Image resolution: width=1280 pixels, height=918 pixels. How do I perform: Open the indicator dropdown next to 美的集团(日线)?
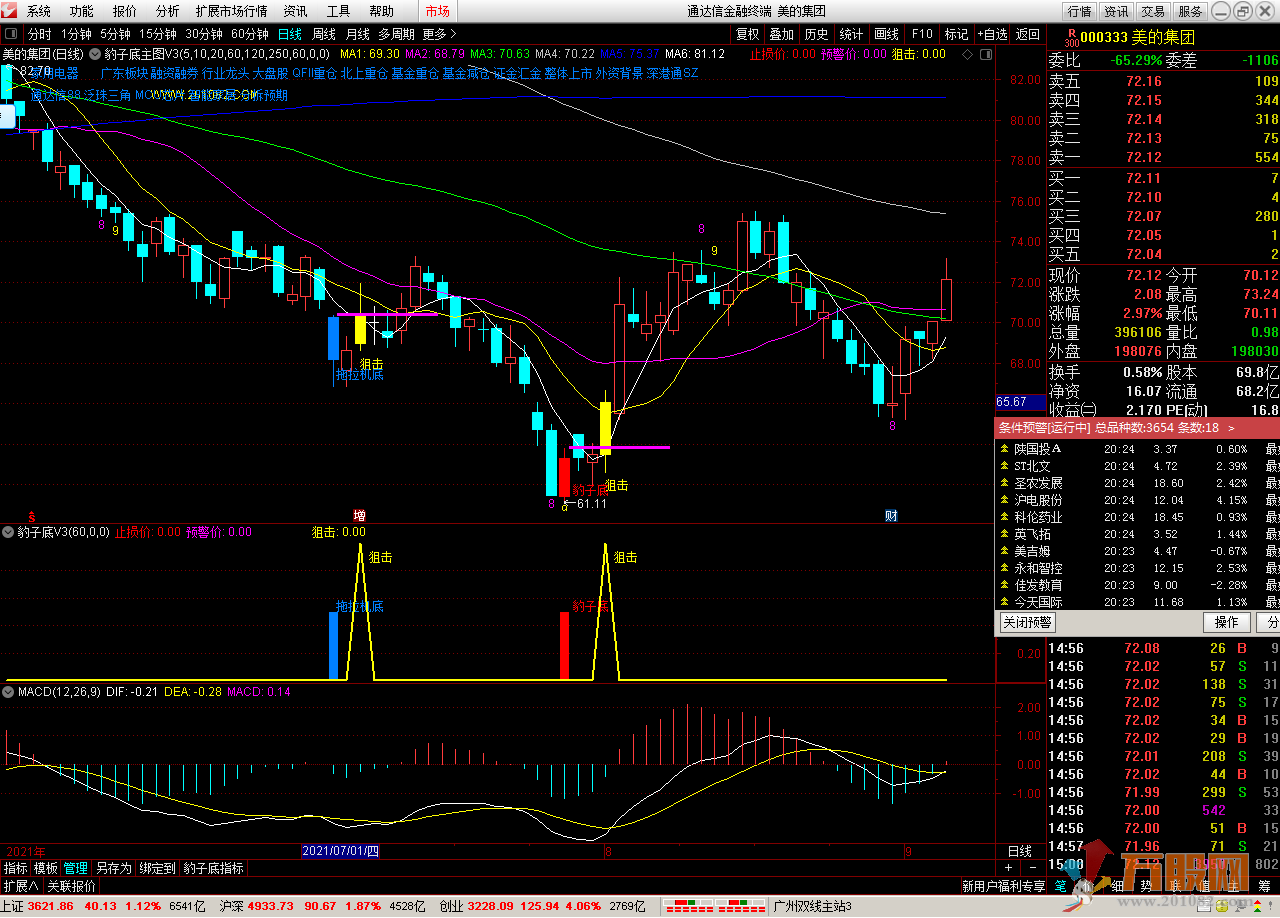[x=95, y=54]
